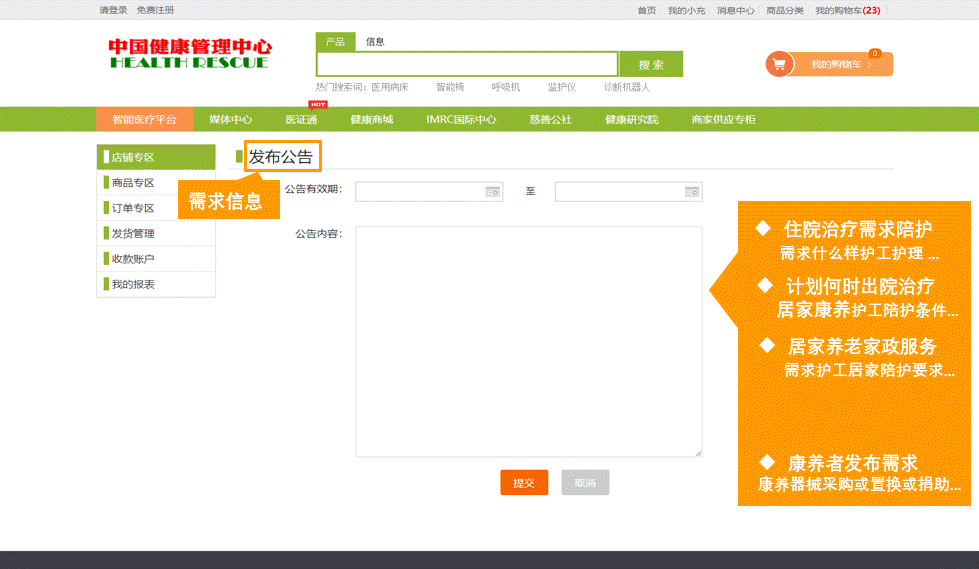Go to 医证通 navigation item
Screen dimensions: 979x569
click(301, 120)
